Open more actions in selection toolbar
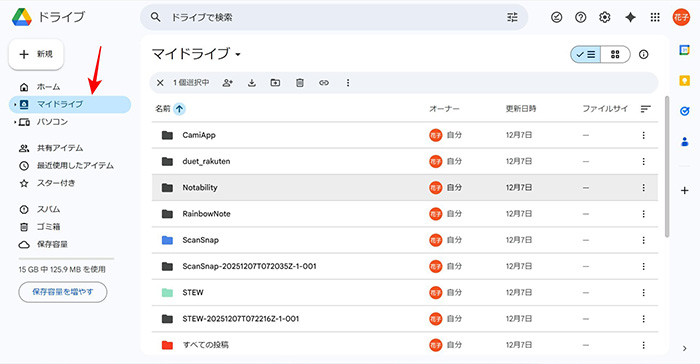700x364 pixels. coord(348,83)
